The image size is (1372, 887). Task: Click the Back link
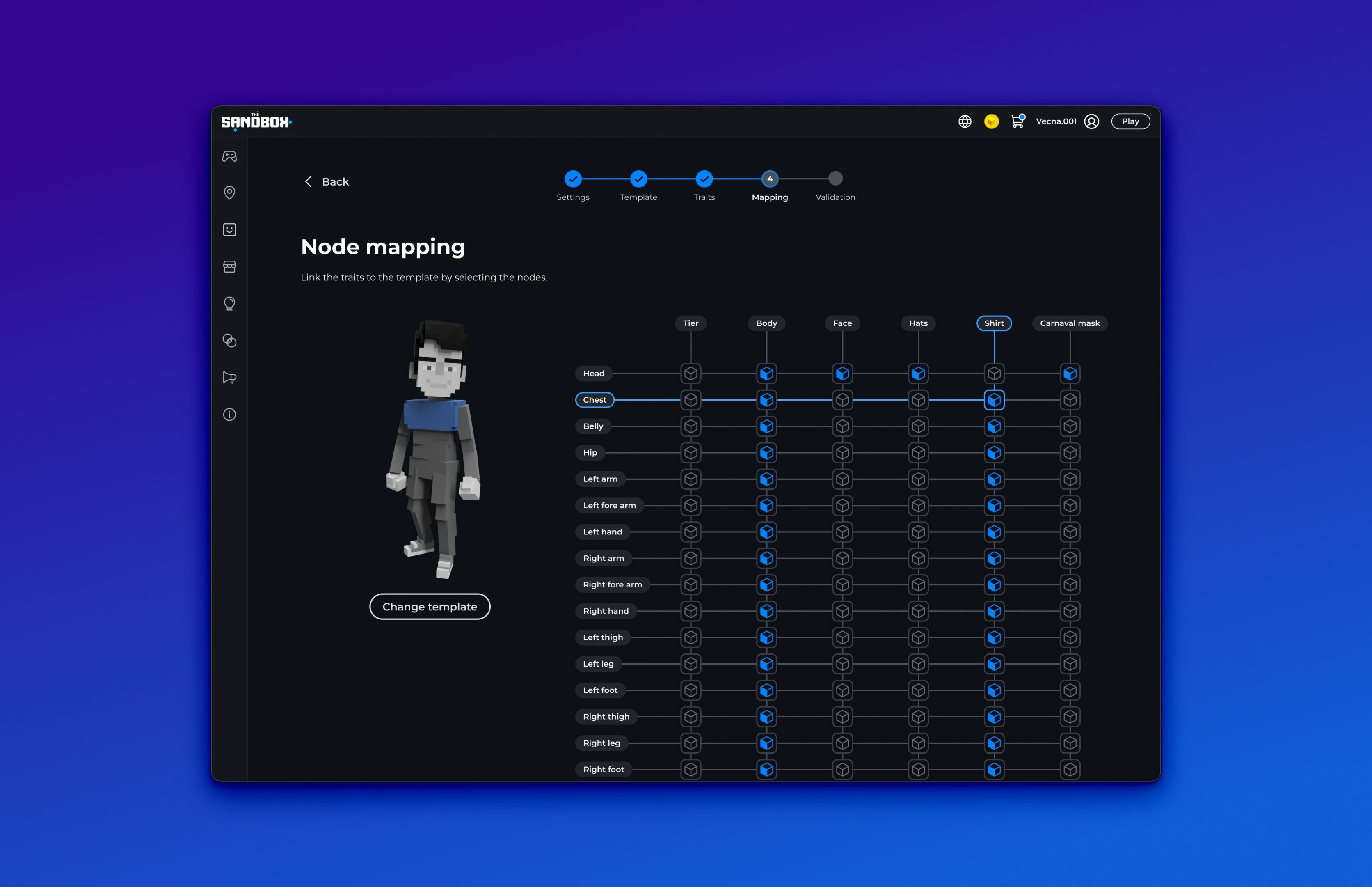coord(327,181)
